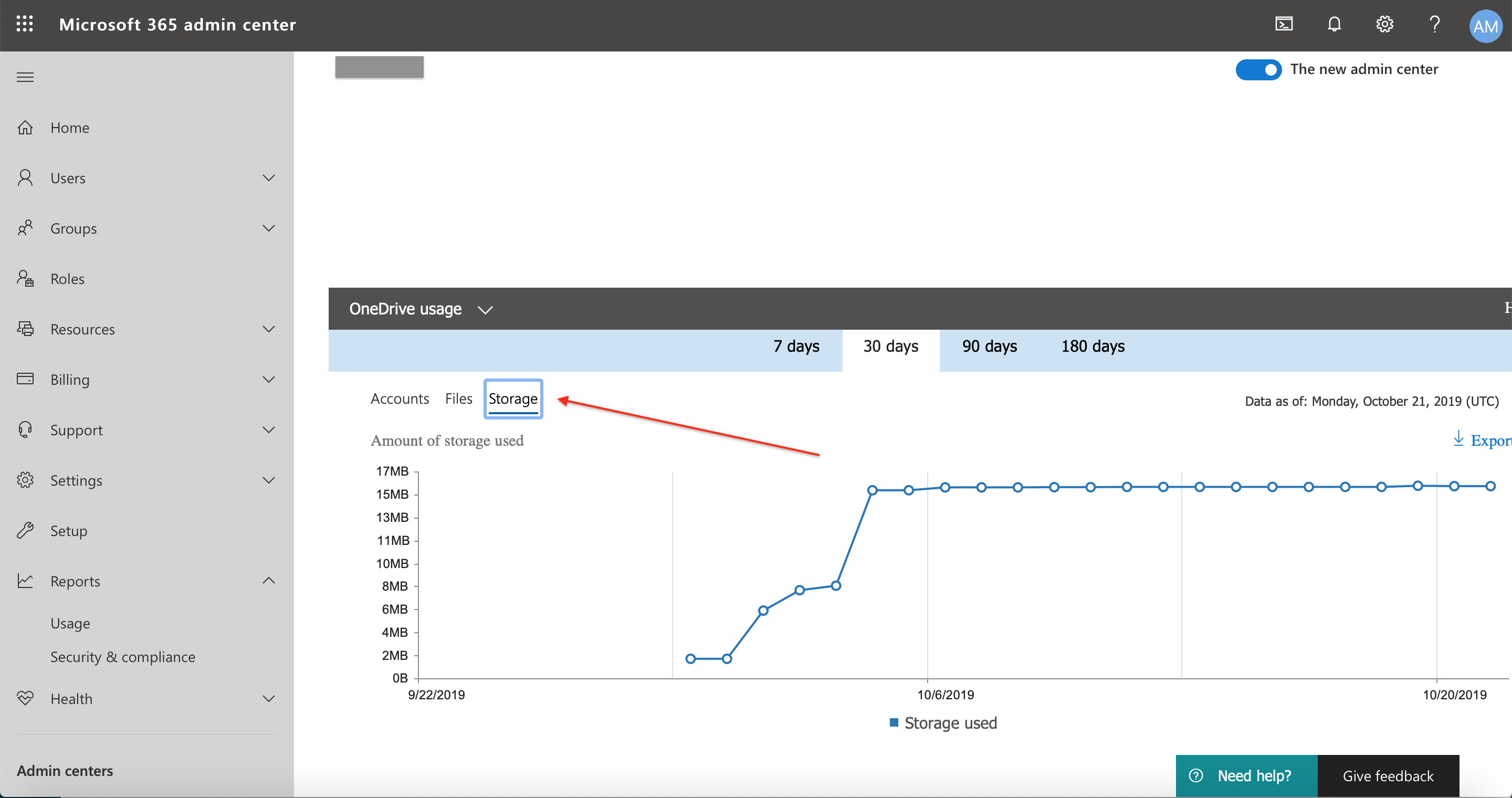Expand the Health section chevron
Viewport: 1512px width, 798px height.
(x=268, y=699)
